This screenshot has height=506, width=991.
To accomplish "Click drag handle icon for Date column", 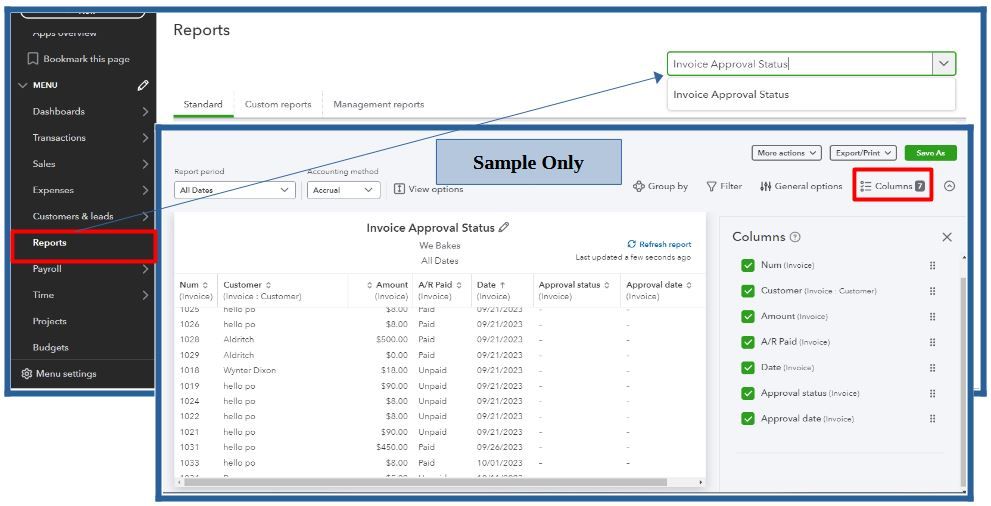I will (932, 368).
